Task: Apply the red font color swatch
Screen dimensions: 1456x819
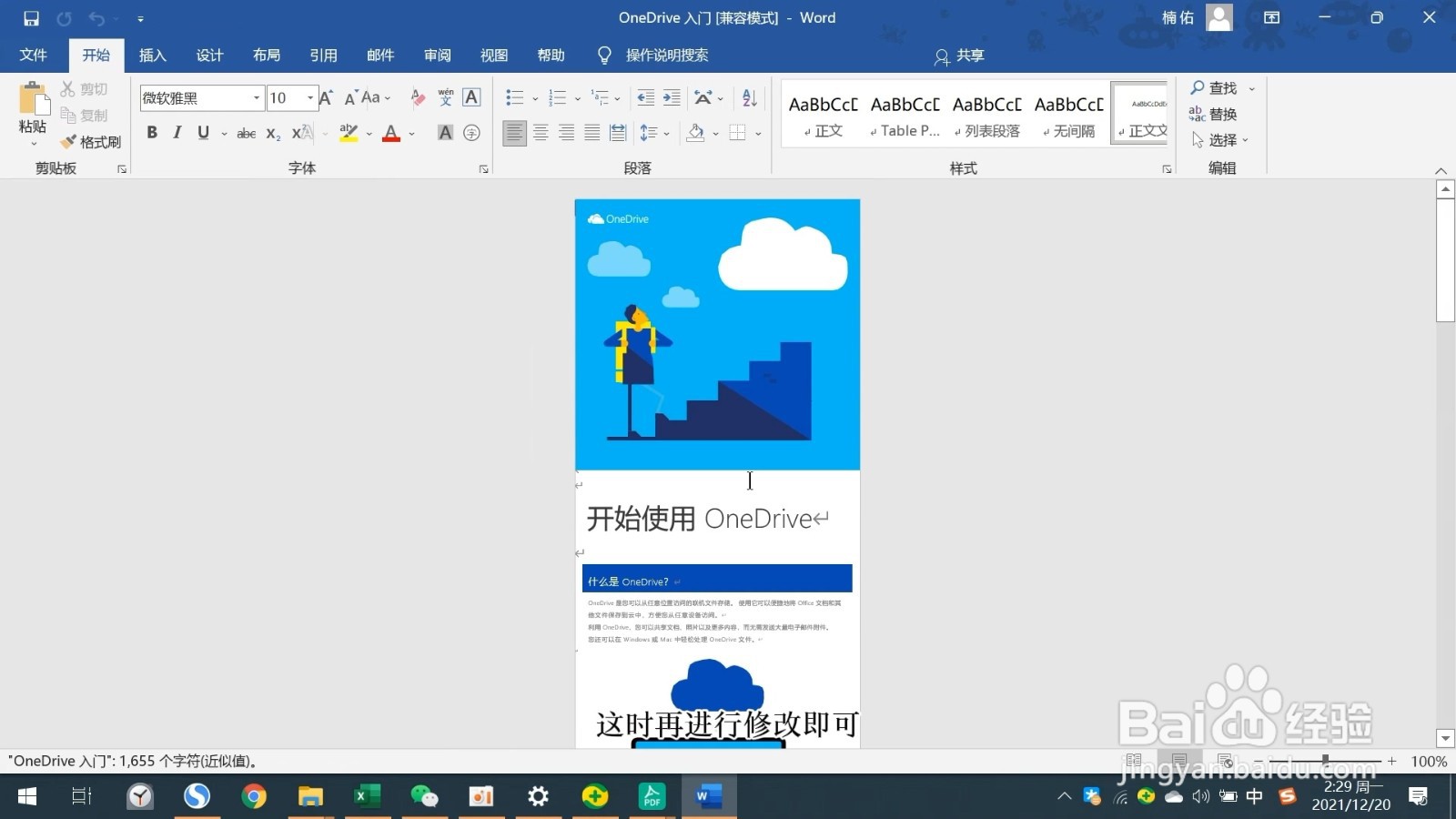Action: 391,133
